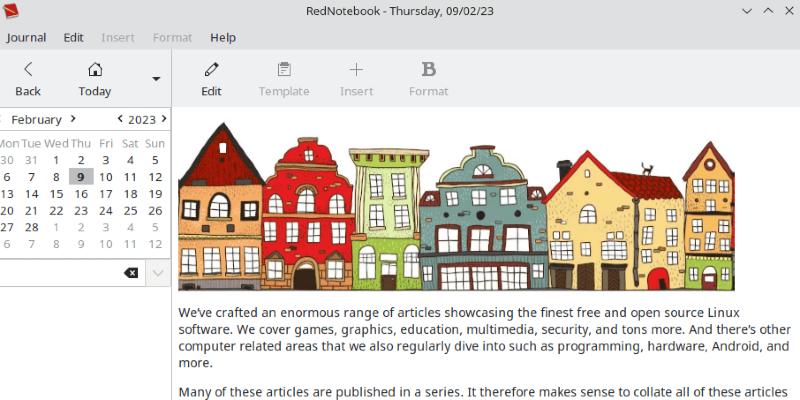Image resolution: width=800 pixels, height=400 pixels.
Task: Click the Insert plus icon
Action: tap(356, 69)
